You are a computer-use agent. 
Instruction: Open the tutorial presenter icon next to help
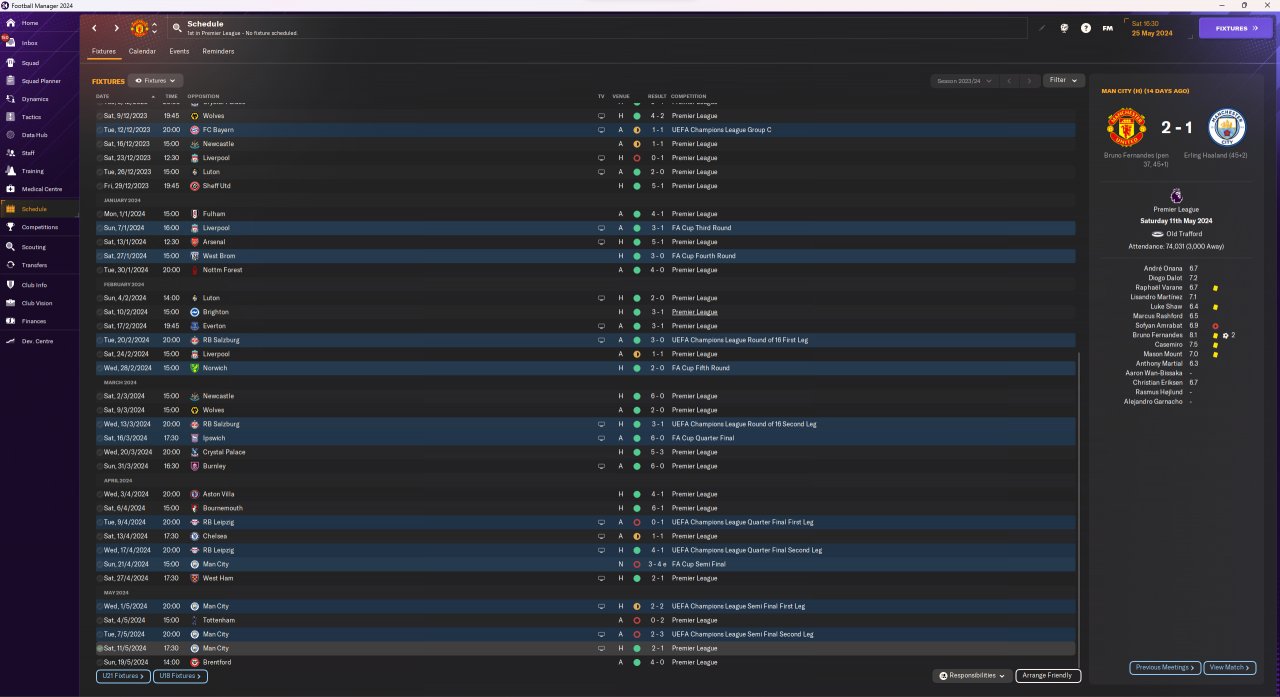(x=1064, y=28)
